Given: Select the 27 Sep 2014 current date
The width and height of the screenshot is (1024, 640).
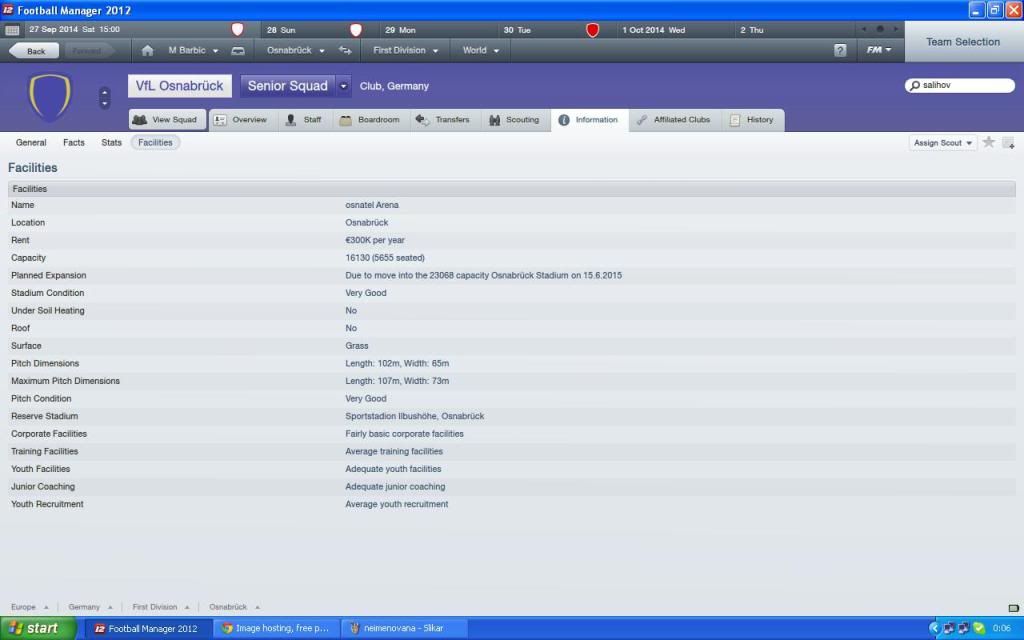Looking at the screenshot, I should 74,29.
